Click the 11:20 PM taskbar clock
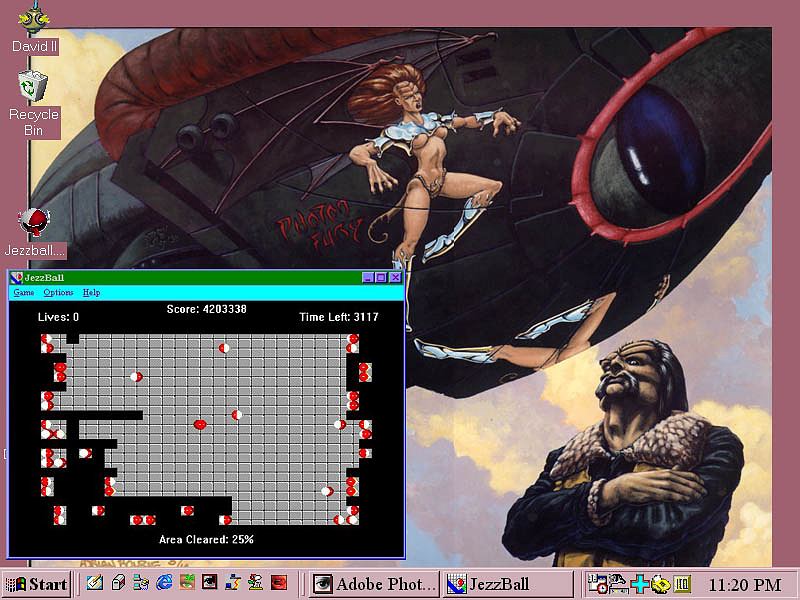Viewport: 800px width, 600px height. (x=745, y=584)
